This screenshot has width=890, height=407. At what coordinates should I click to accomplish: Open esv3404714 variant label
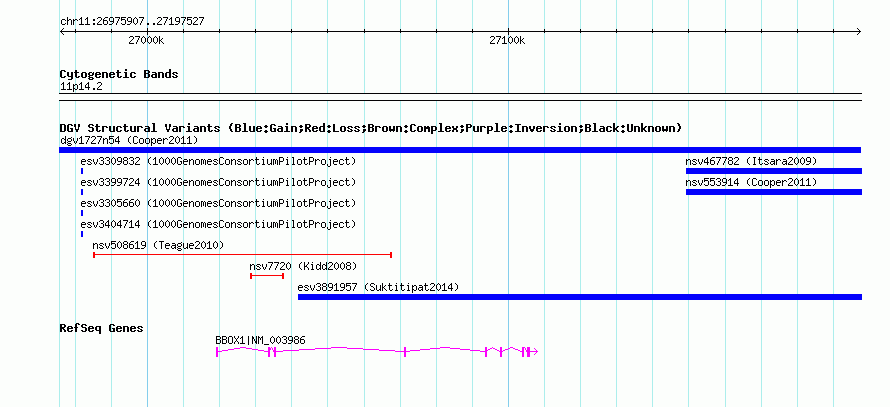coord(218,224)
